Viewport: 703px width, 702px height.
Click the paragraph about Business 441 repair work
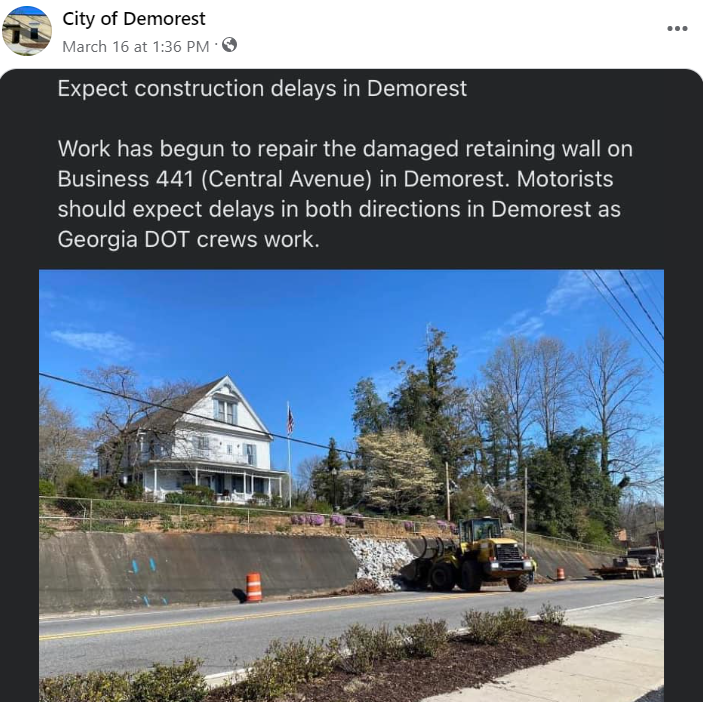tap(345, 194)
